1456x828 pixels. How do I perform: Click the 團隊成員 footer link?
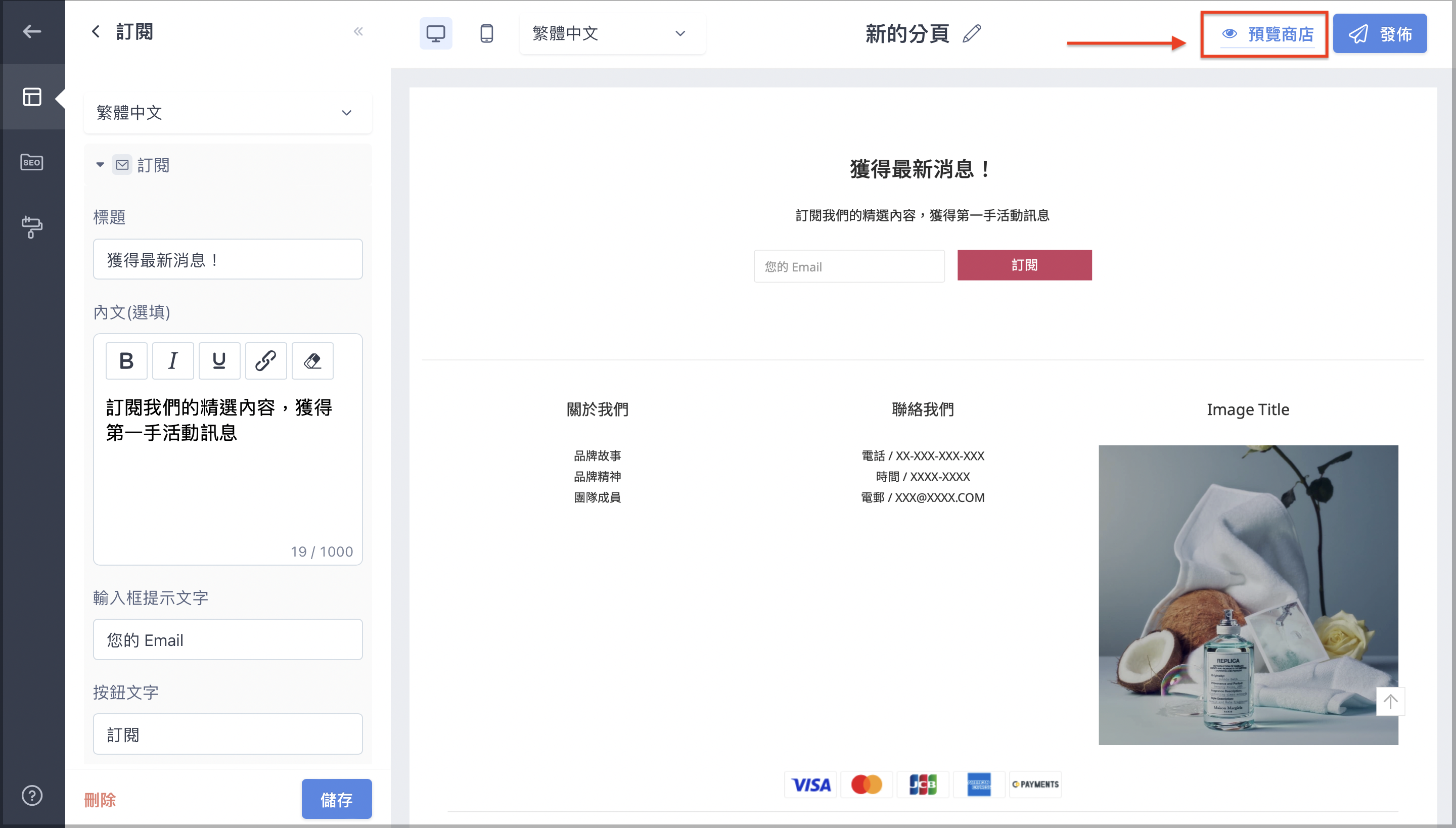[x=597, y=497]
